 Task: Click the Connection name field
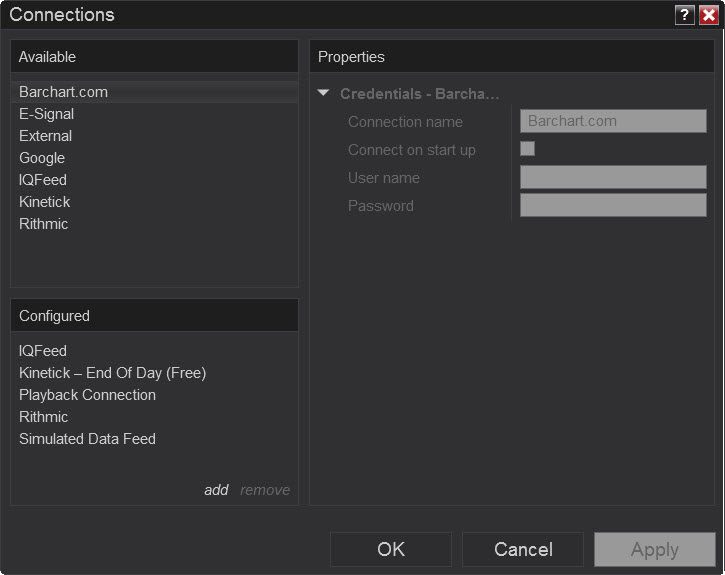point(613,121)
